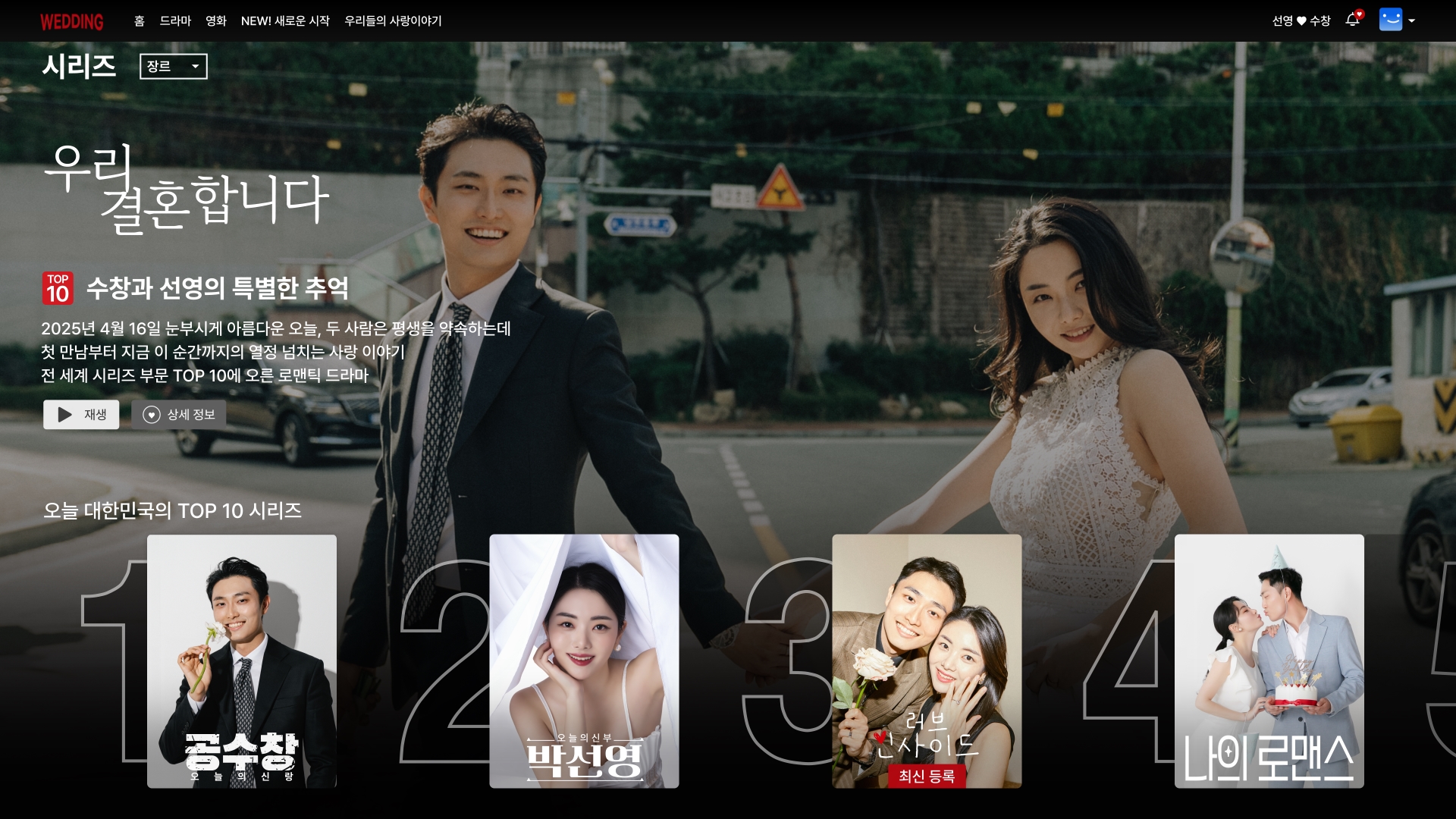
Task: Click the 수창과 선영의 특별한 추억 headline
Action: coord(218,288)
